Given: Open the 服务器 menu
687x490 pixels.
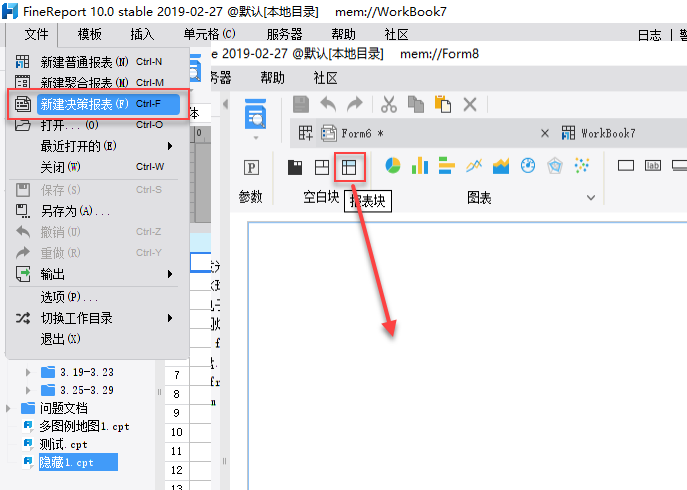Looking at the screenshot, I should tap(284, 34).
